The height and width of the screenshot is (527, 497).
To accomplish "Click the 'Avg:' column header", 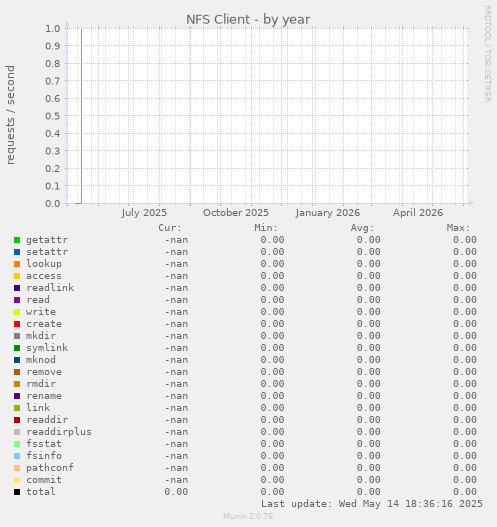I will [362, 228].
